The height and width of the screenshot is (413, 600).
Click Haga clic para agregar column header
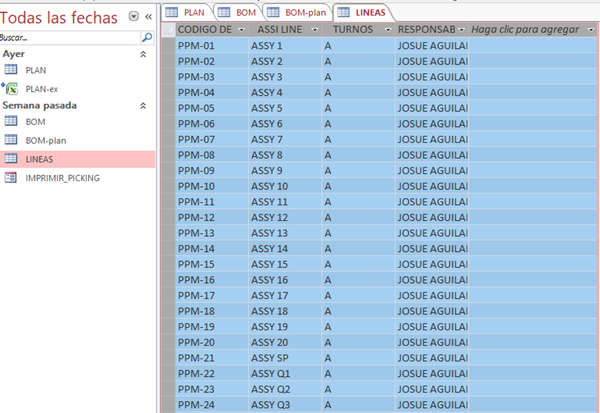528,31
